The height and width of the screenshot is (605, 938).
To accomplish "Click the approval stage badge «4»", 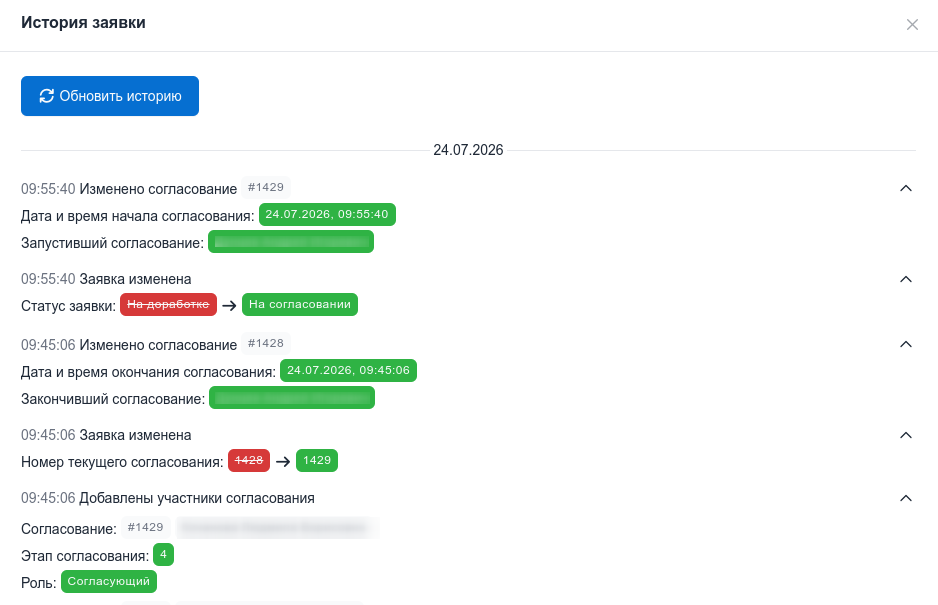I will 163,555.
